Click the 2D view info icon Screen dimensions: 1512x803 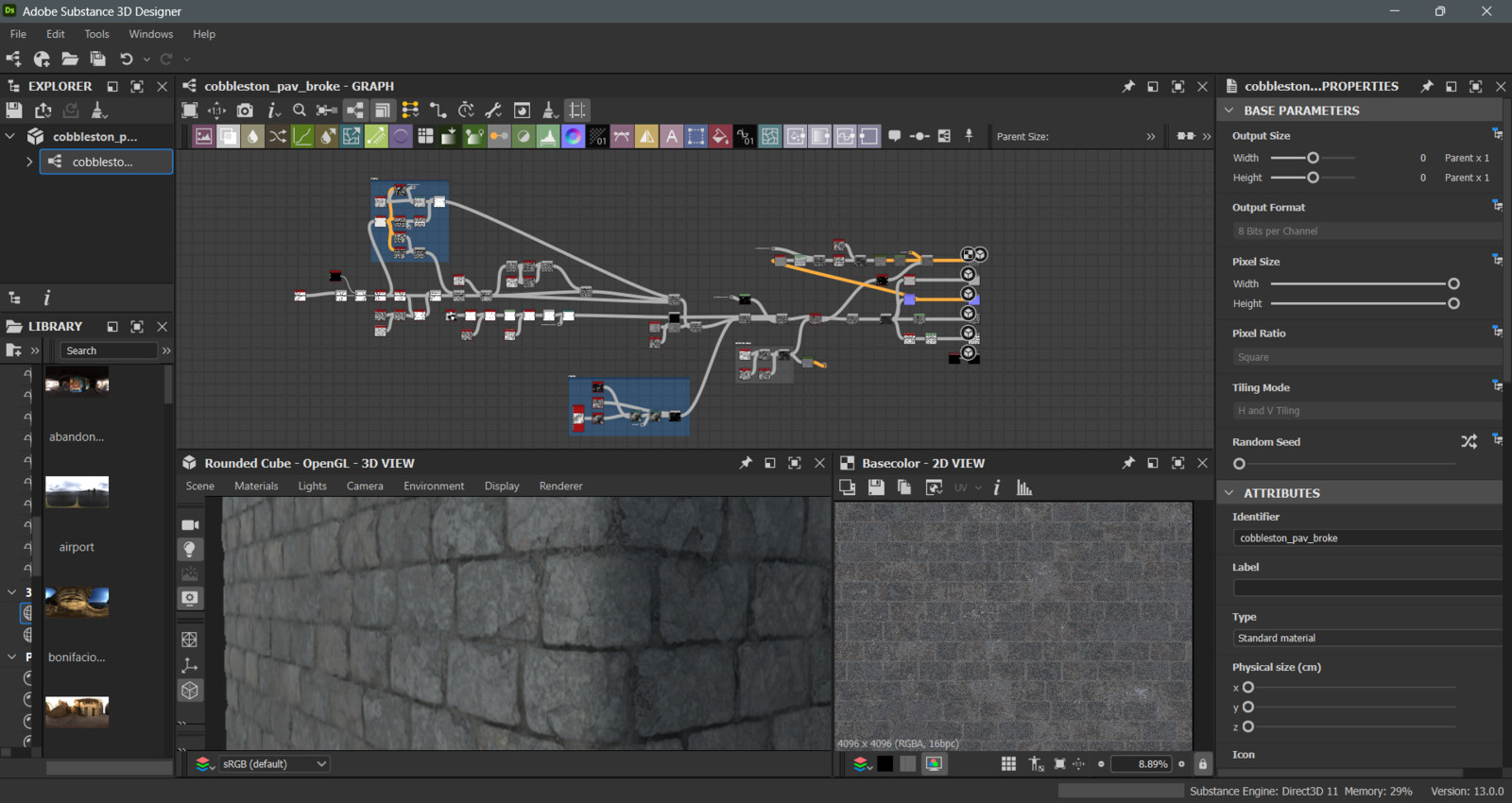coord(997,487)
